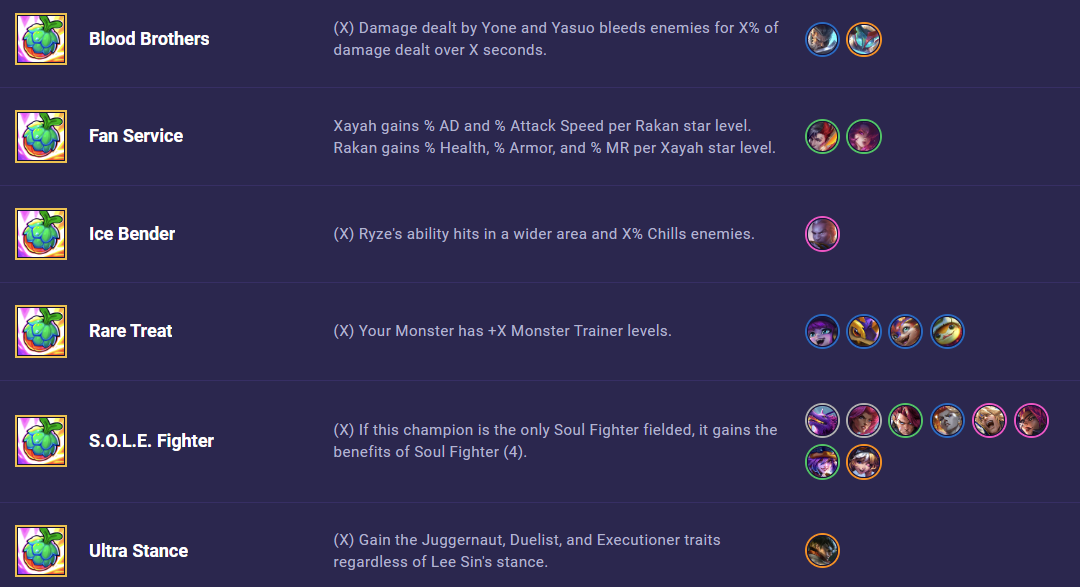The width and height of the screenshot is (1080, 587).
Task: Open the S.O.L.E. Fighter power-up title
Action: [x=151, y=441]
